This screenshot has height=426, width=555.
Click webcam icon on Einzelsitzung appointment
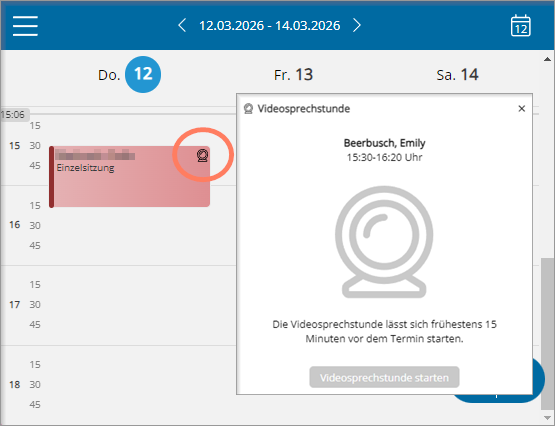[202, 156]
